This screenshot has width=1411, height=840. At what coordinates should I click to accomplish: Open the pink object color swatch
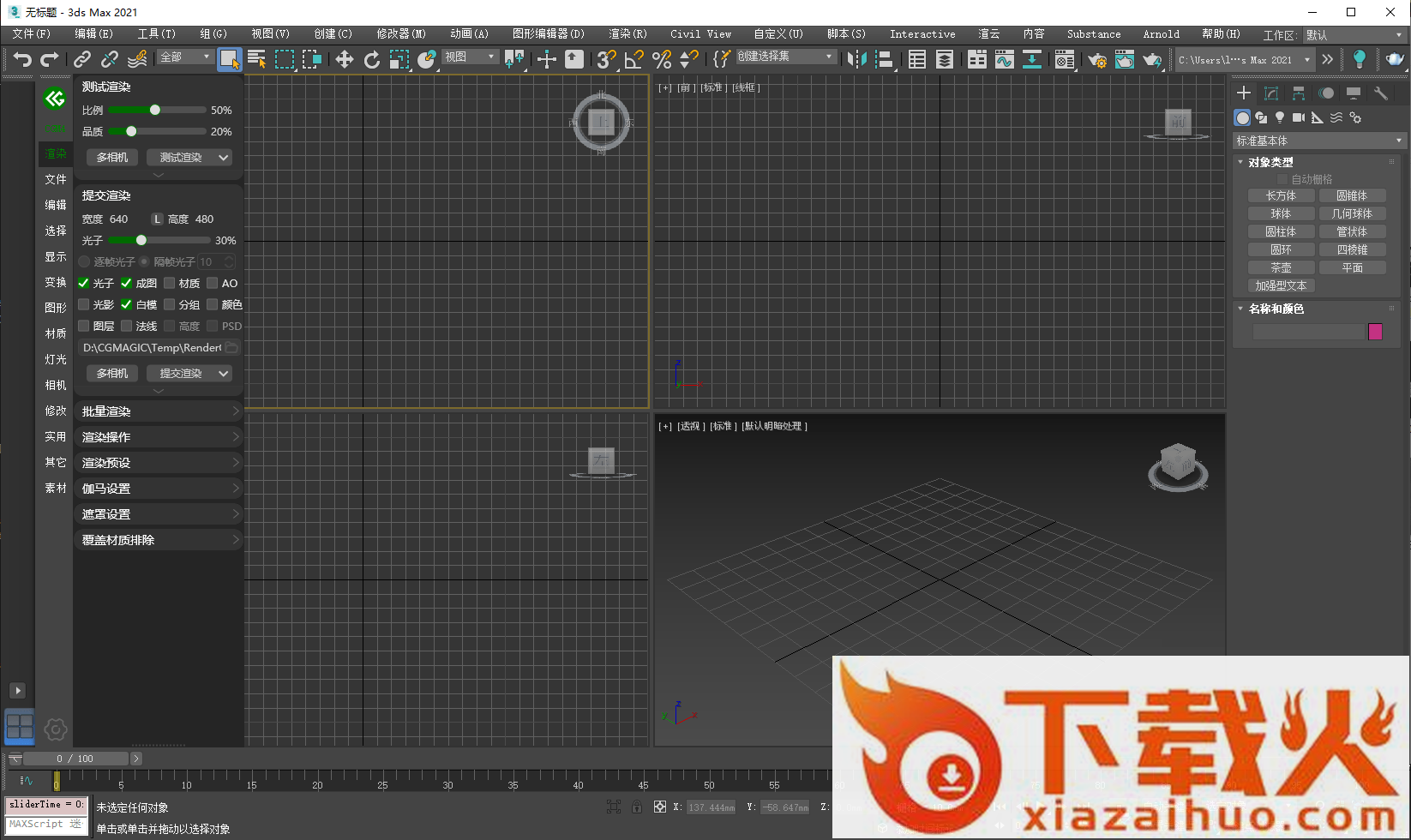click(x=1375, y=332)
